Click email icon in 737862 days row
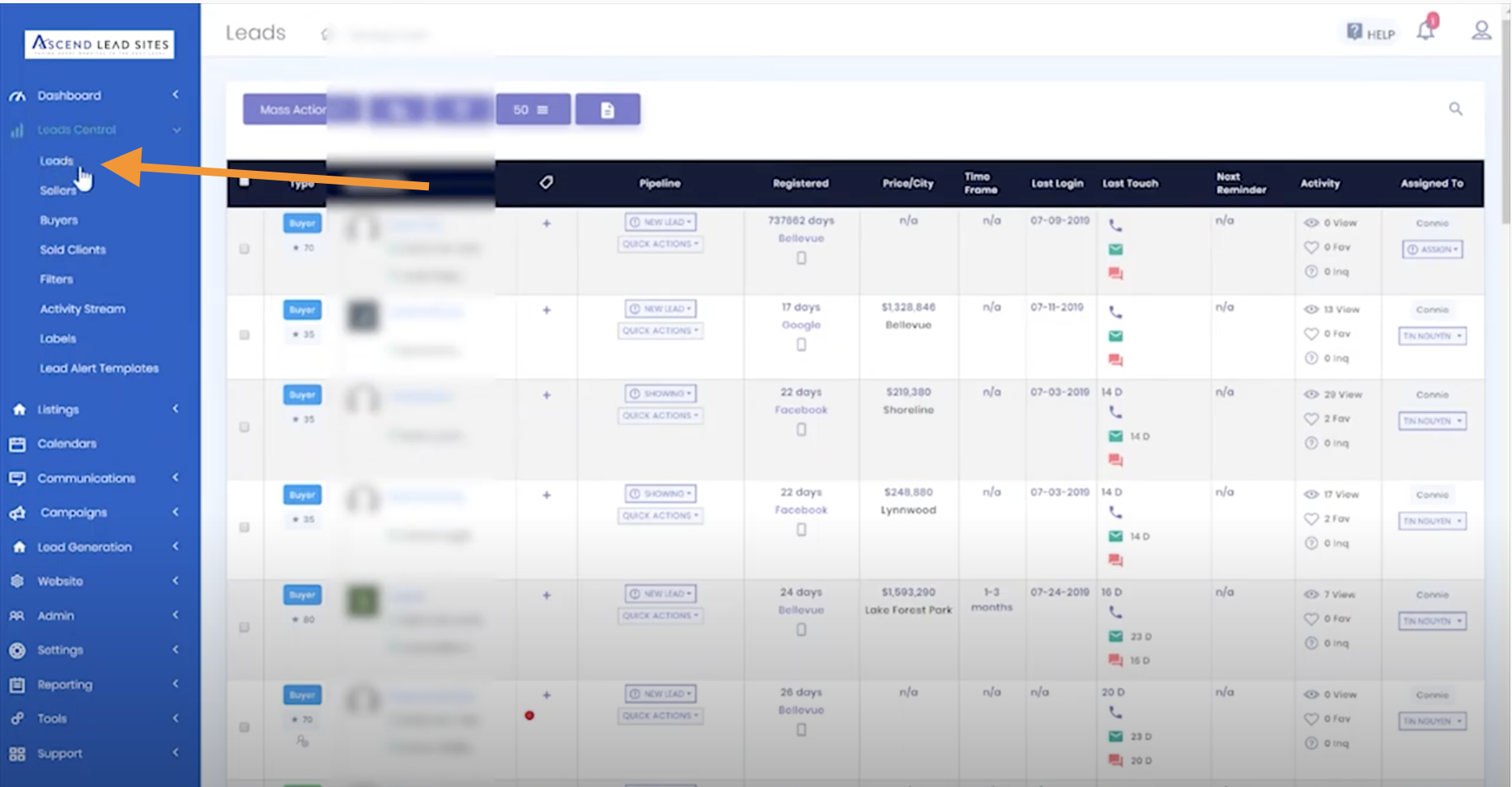1512x787 pixels. tap(1115, 249)
